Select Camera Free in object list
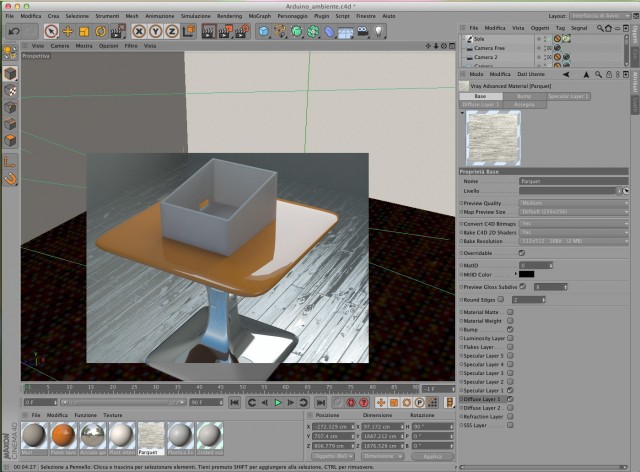The width and height of the screenshot is (640, 472). point(489,48)
